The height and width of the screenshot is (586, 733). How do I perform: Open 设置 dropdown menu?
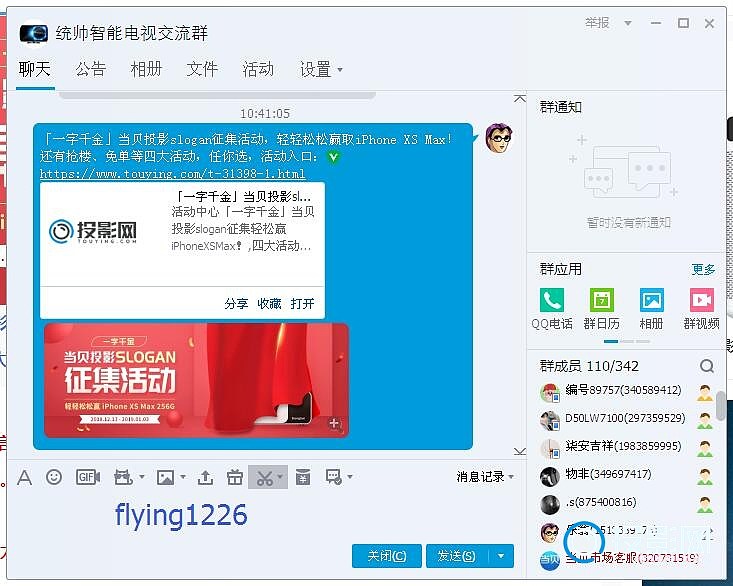point(321,70)
